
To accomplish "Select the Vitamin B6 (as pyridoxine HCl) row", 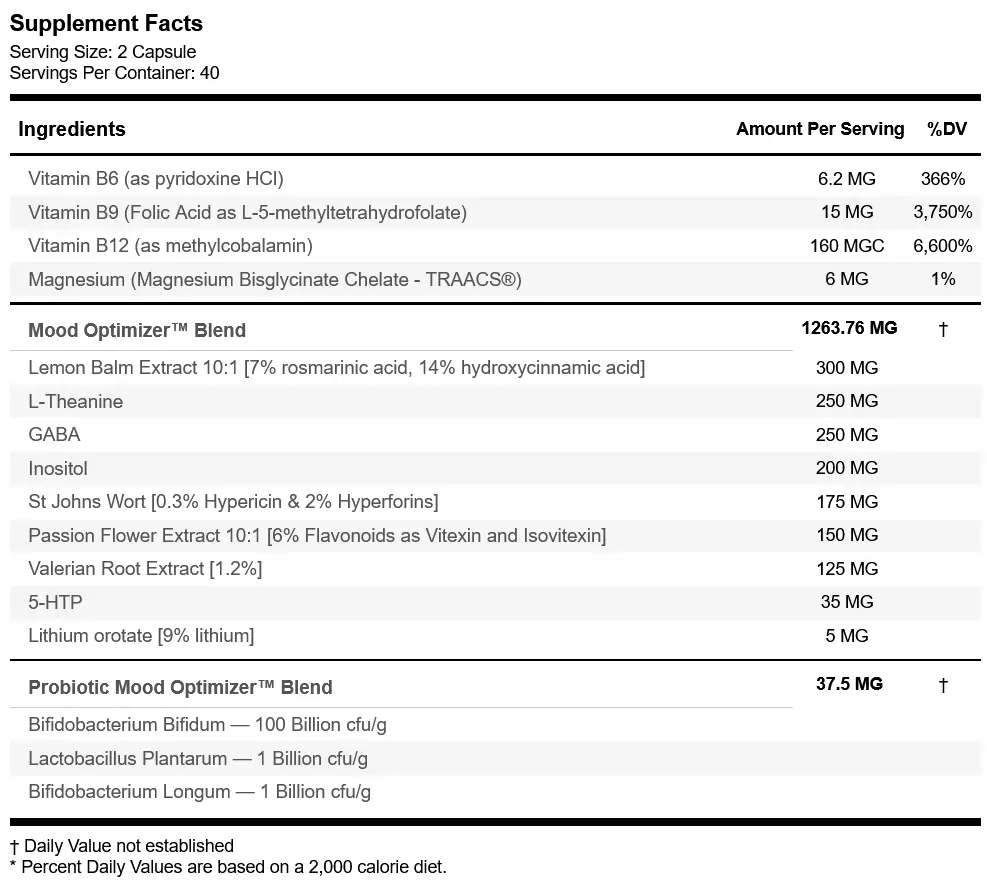I will 495,179.
